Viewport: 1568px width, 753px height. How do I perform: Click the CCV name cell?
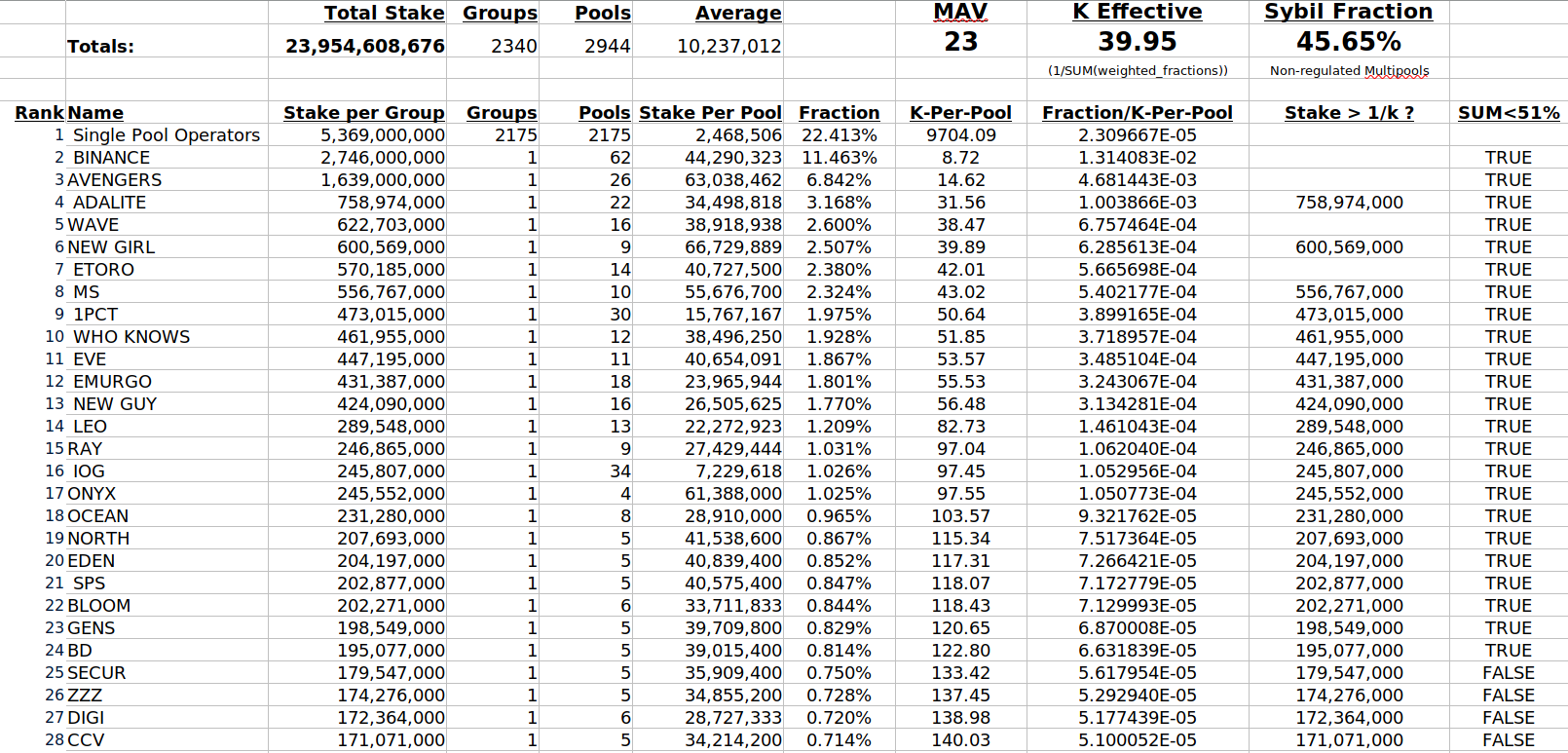pos(86,740)
